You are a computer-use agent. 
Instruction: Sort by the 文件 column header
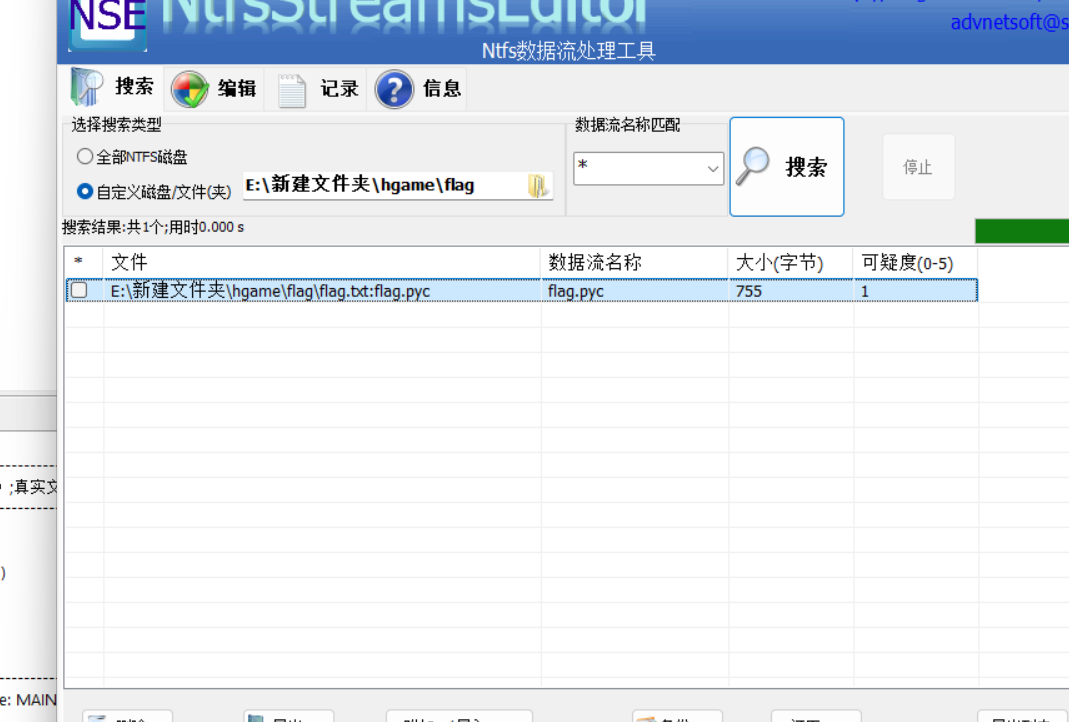pos(320,262)
